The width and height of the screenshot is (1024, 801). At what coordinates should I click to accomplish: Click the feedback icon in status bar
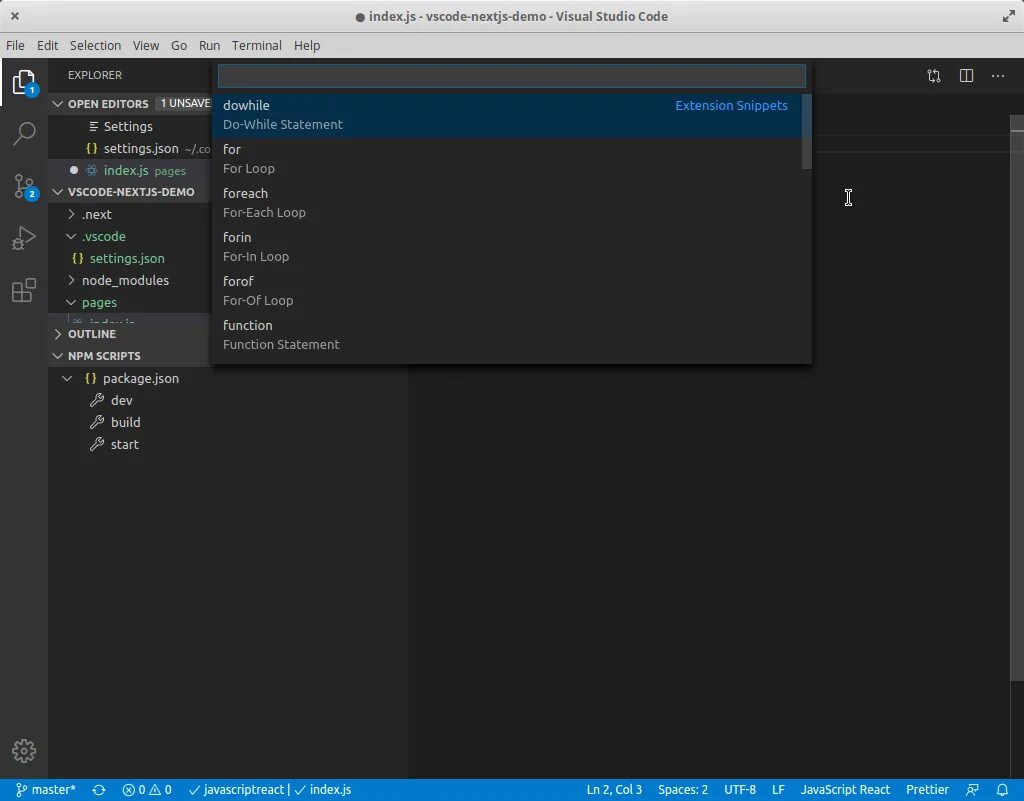point(972,790)
